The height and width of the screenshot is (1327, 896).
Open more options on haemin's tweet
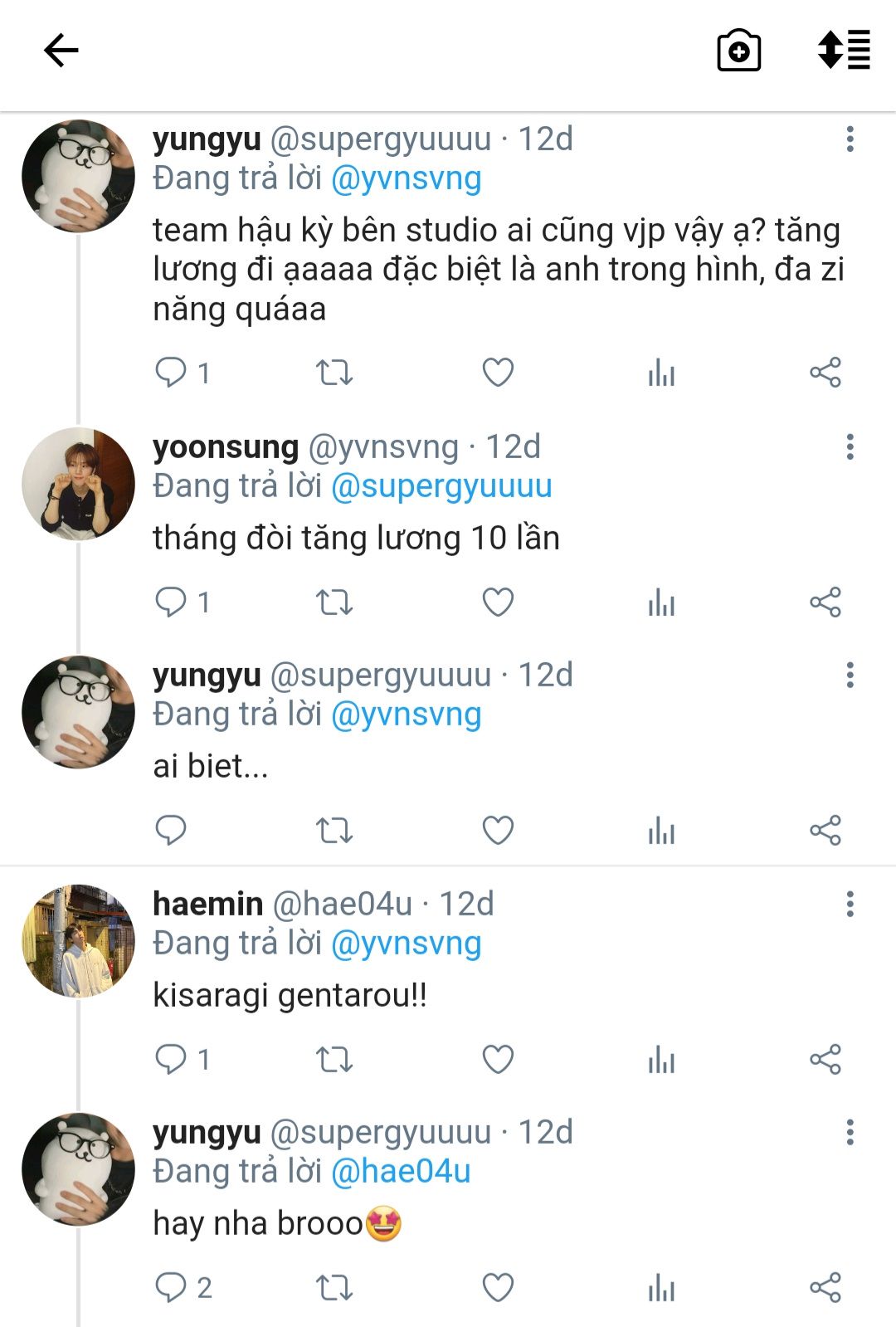(850, 904)
